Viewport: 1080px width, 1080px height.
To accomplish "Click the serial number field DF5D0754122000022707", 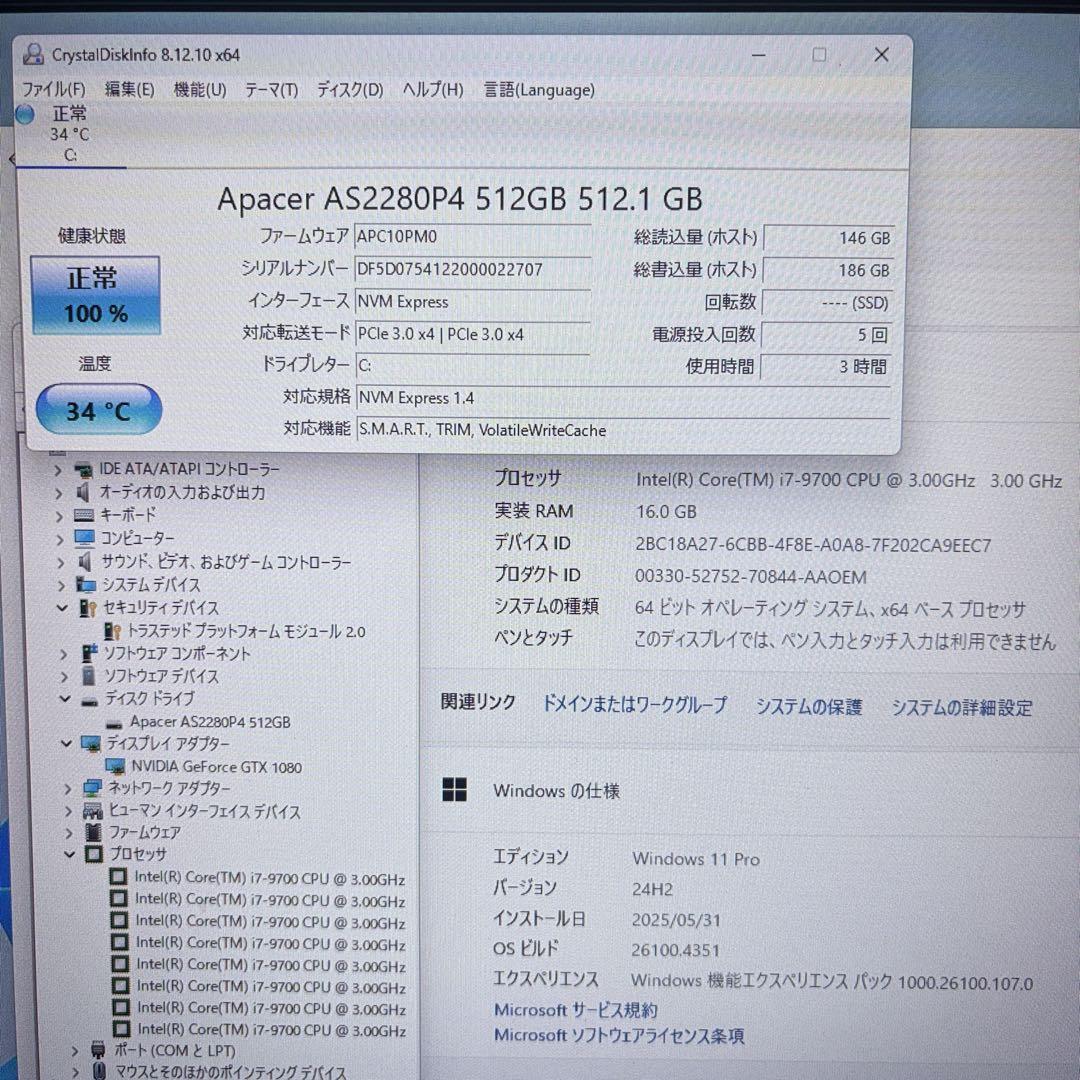I will [472, 269].
